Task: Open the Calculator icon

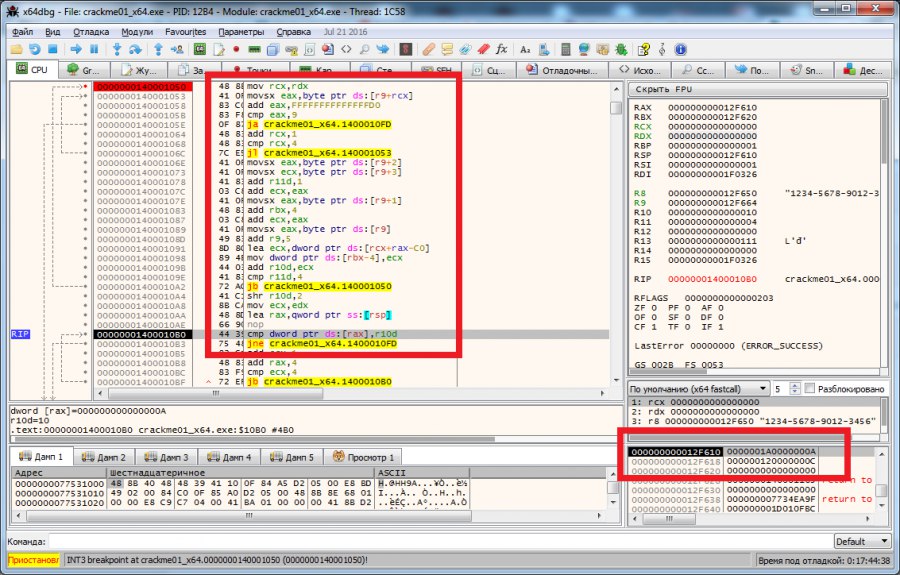Action: point(566,49)
